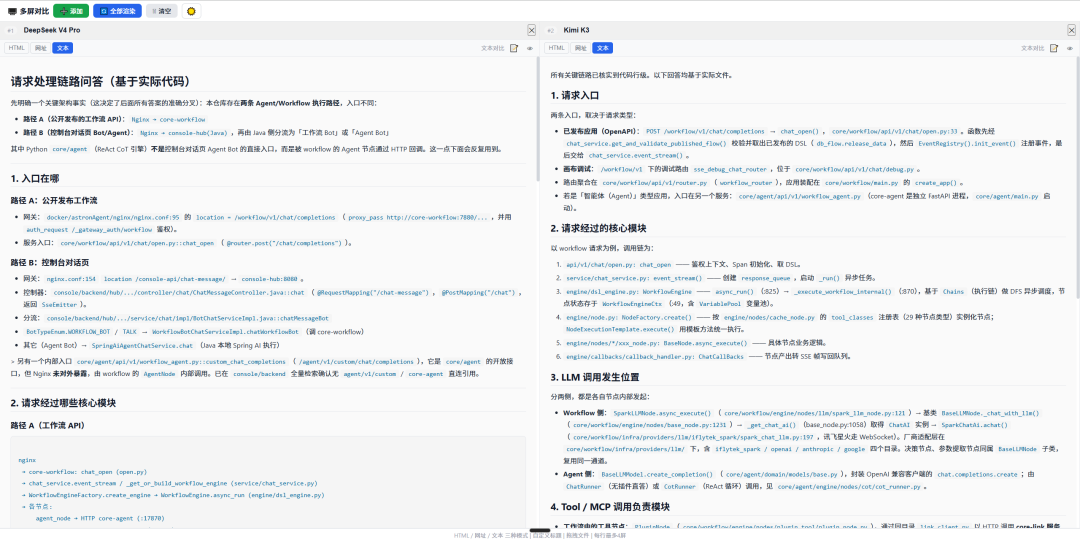This screenshot has height=541, width=1080.
Task: Open edit note icon in Kimi K3 panel
Action: (x=1054, y=48)
